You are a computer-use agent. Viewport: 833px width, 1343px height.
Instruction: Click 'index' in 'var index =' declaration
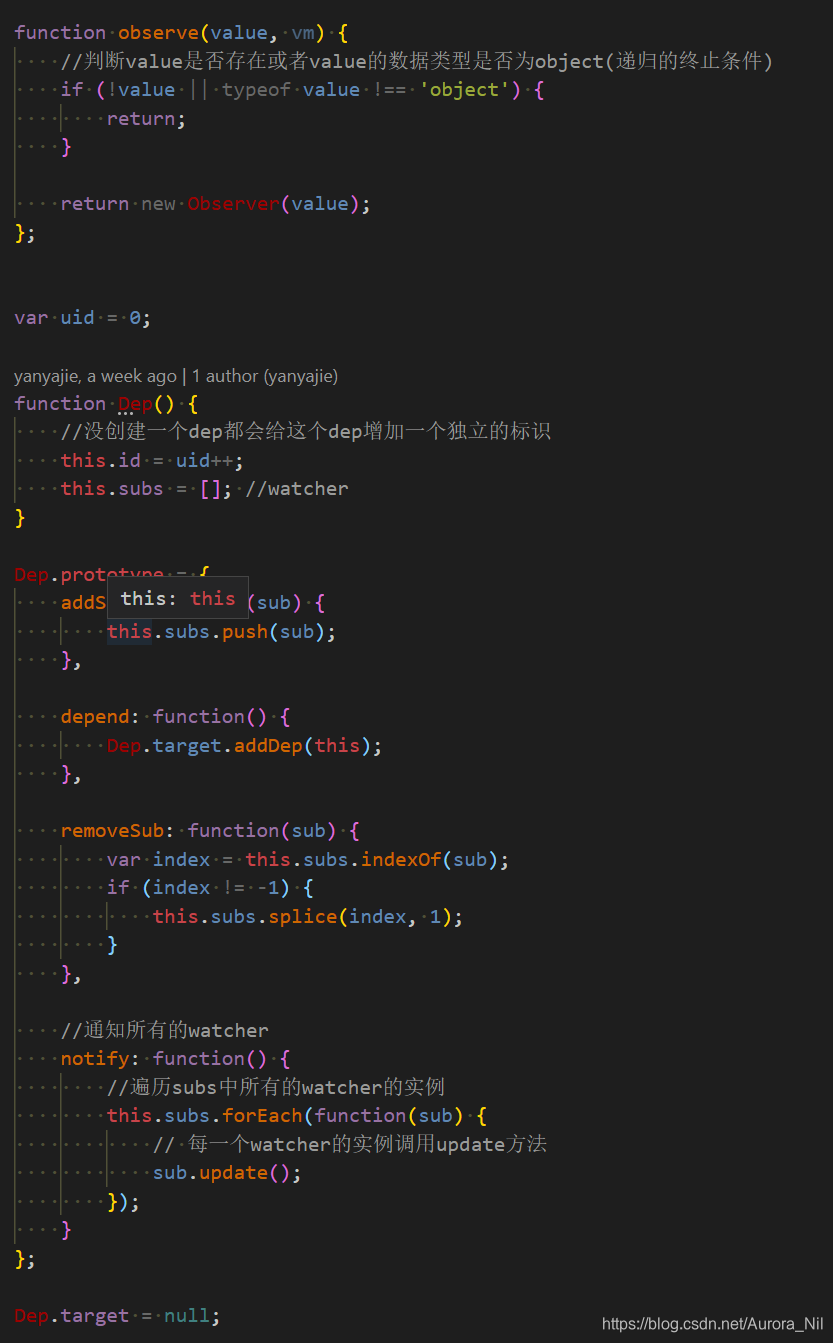(x=181, y=859)
